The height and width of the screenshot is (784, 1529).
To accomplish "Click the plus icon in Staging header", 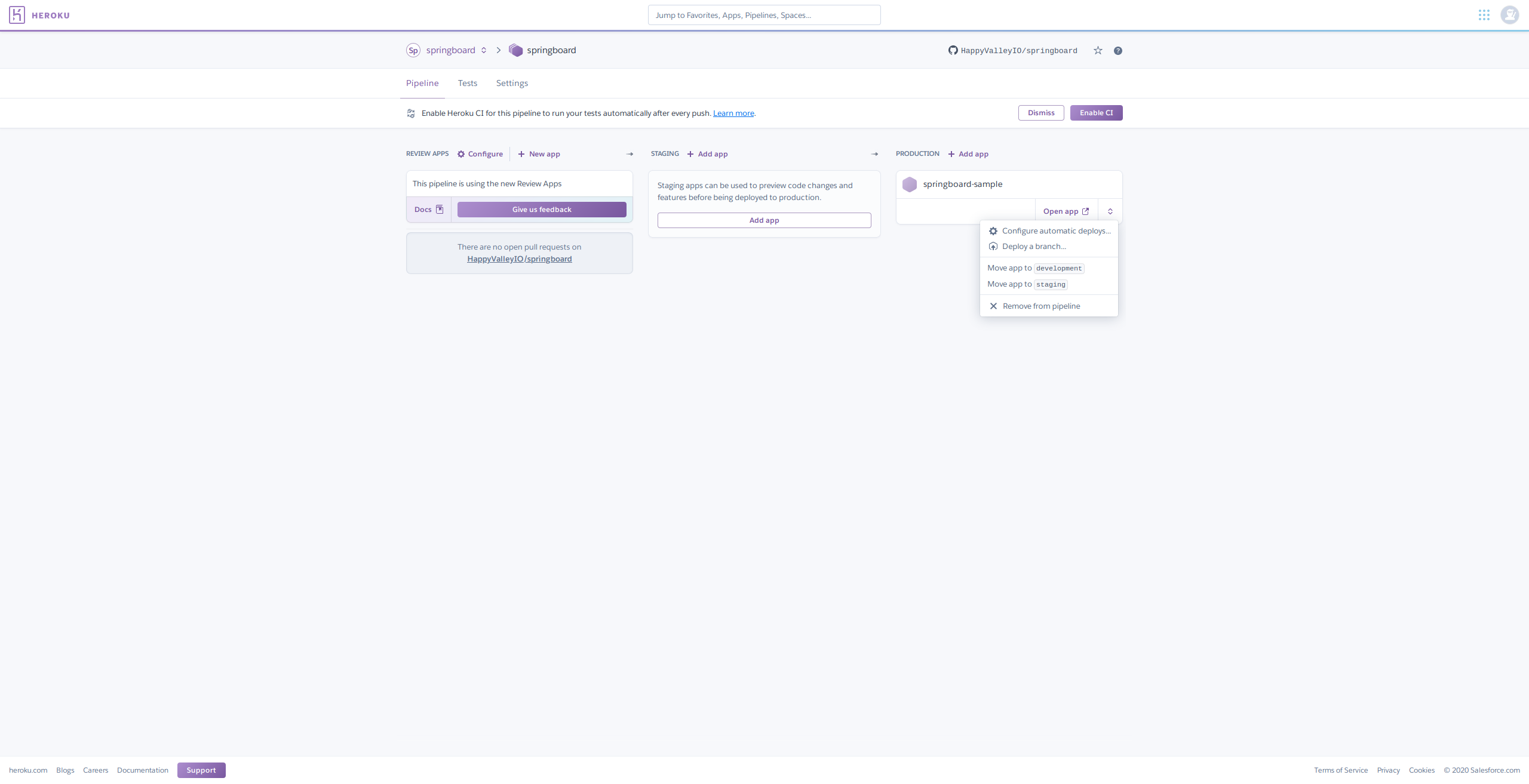I will pyautogui.click(x=690, y=154).
